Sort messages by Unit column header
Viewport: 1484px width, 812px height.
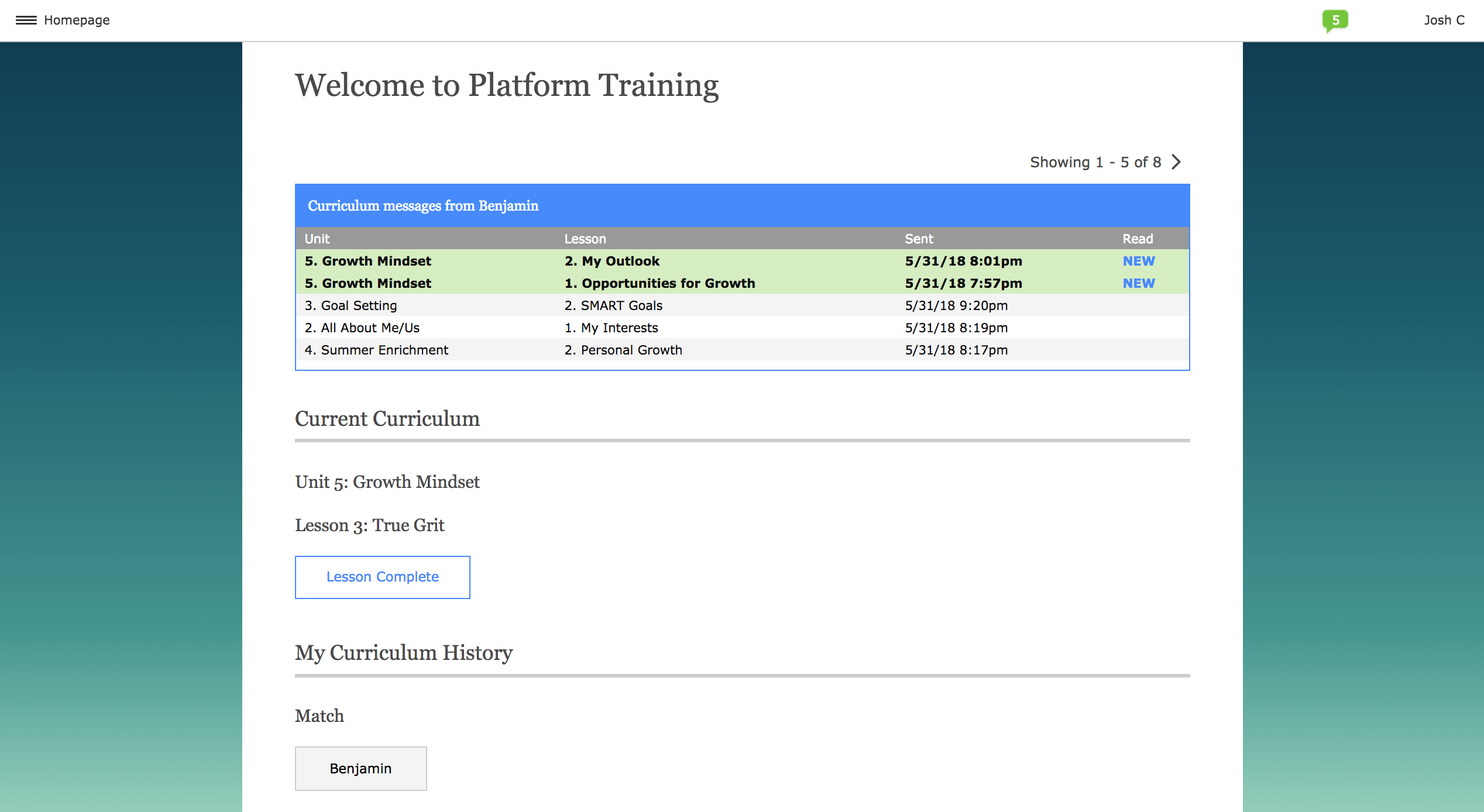tap(317, 239)
